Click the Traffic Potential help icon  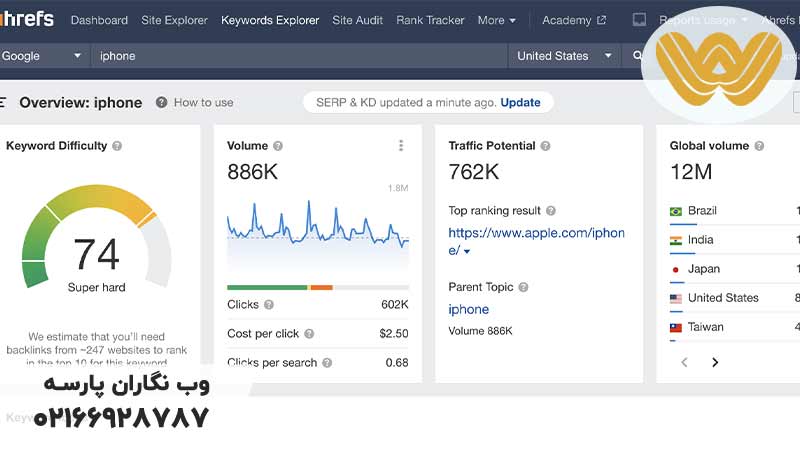point(545,146)
